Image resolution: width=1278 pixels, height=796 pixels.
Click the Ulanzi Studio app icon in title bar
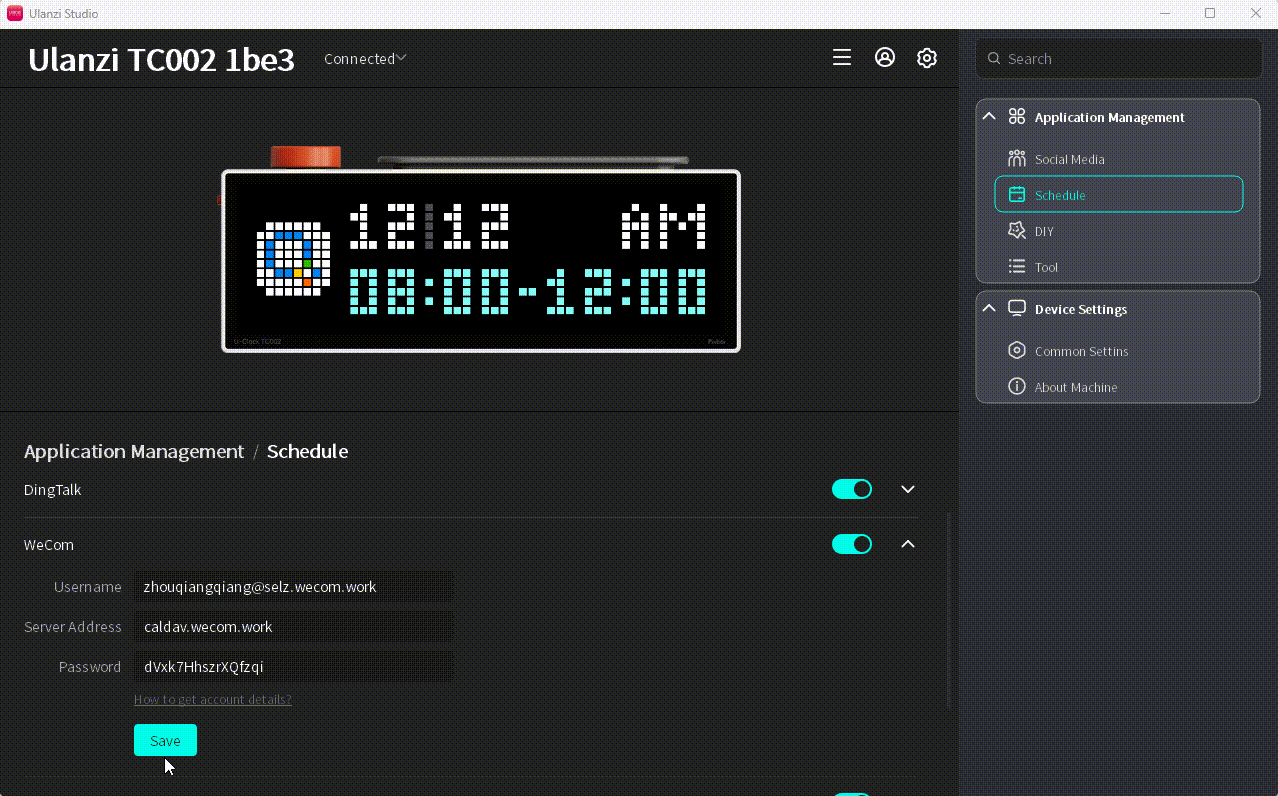point(15,13)
